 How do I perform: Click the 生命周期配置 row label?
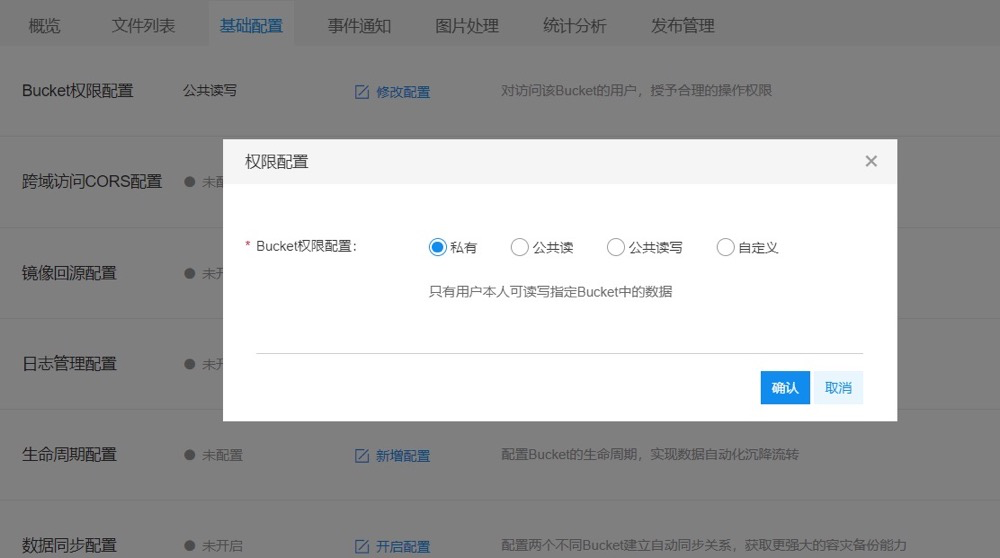[69, 454]
